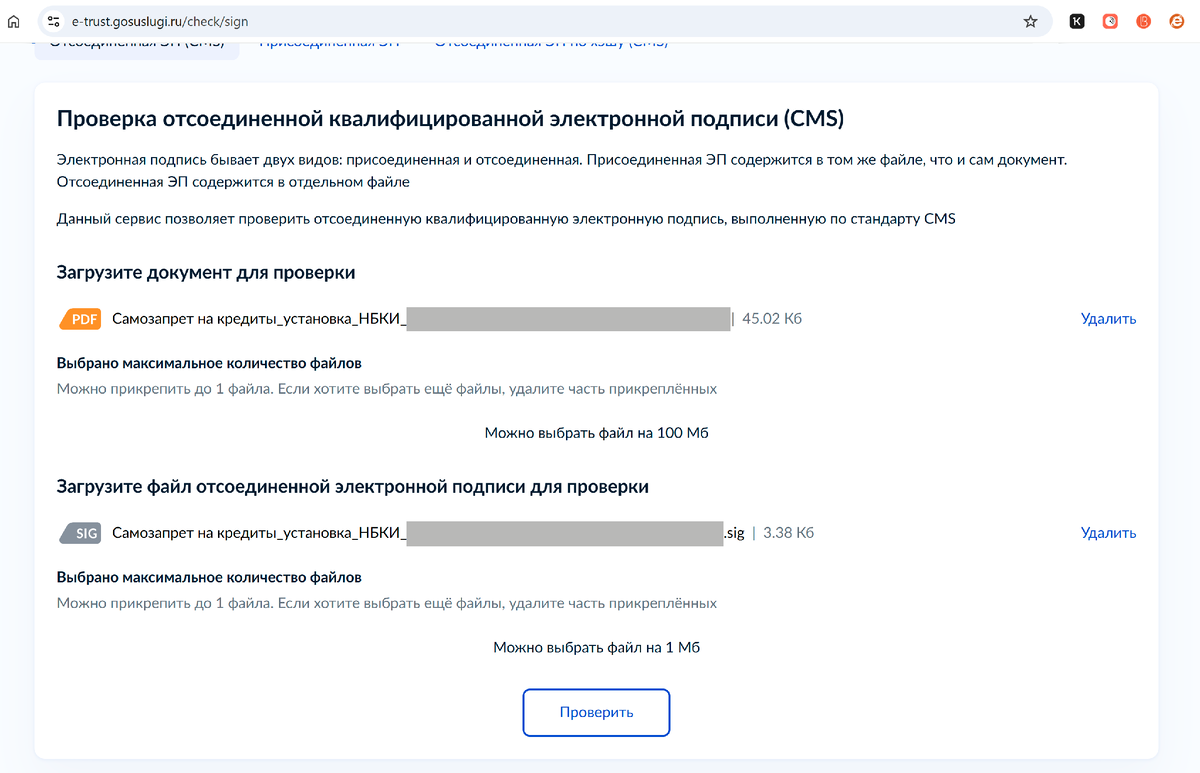The height and width of the screenshot is (773, 1200).
Task: Click text Можно выбрать файл на 1 Мб
Action: coord(597,647)
